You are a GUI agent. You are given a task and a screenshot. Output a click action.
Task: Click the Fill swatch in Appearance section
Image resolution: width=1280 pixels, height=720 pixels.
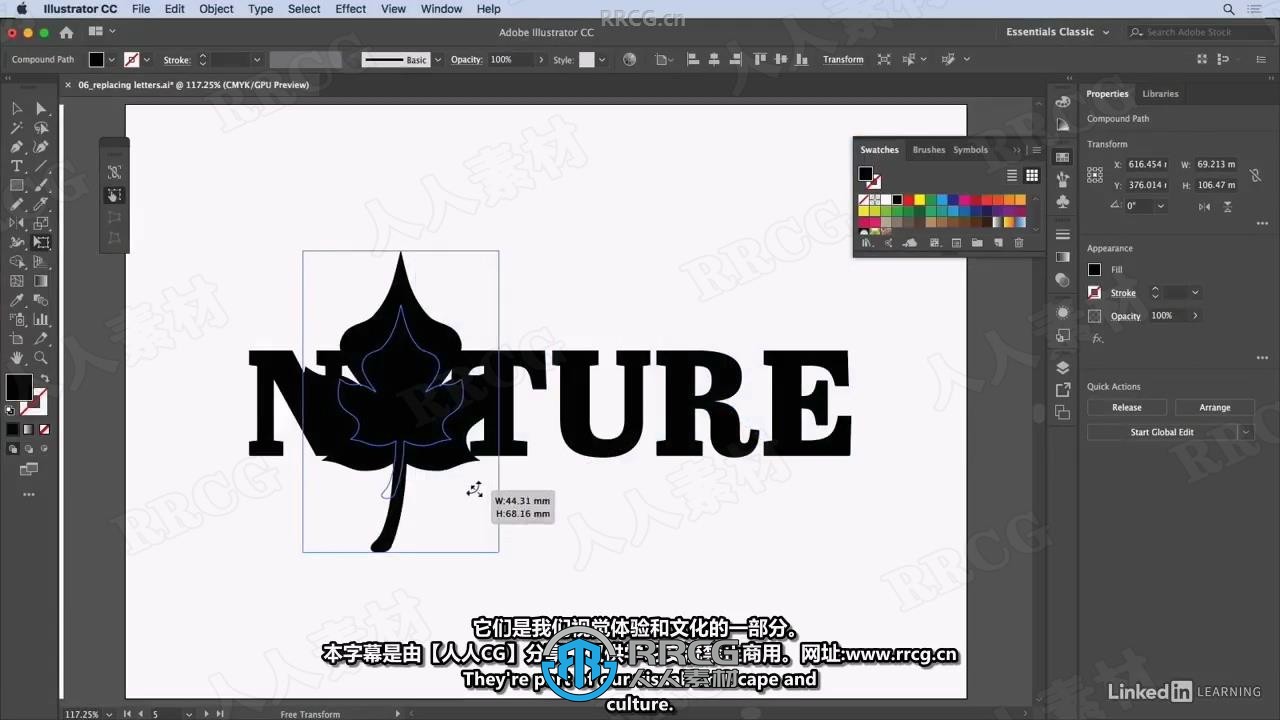coord(1094,270)
